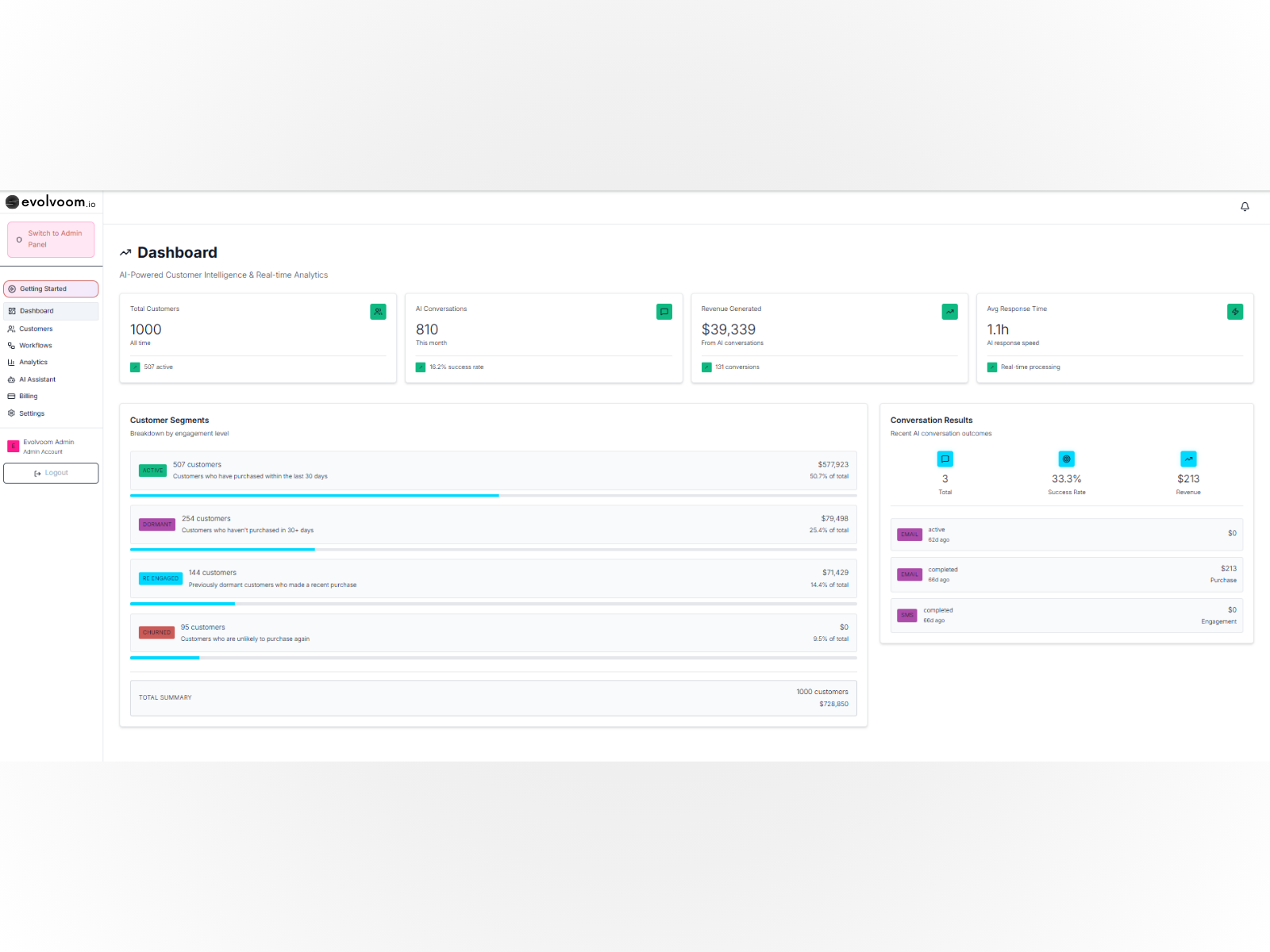
Task: Open the notifications bell icon
Action: (1245, 207)
